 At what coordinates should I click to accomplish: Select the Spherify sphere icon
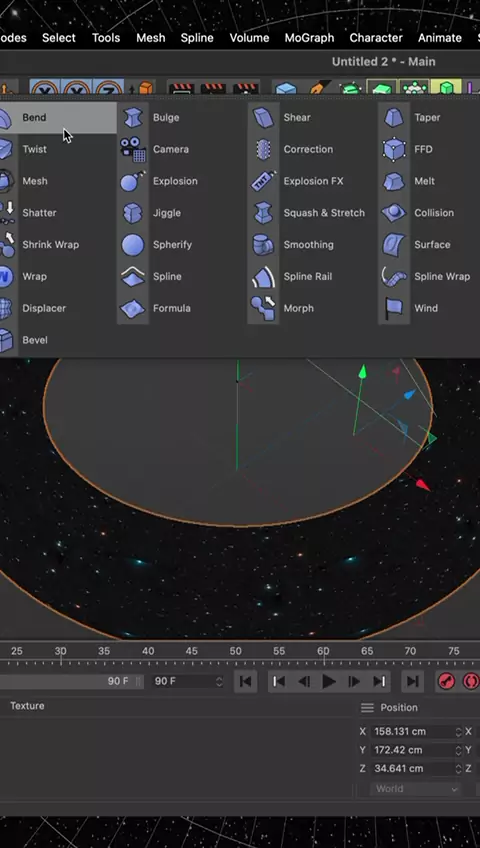click(x=133, y=244)
